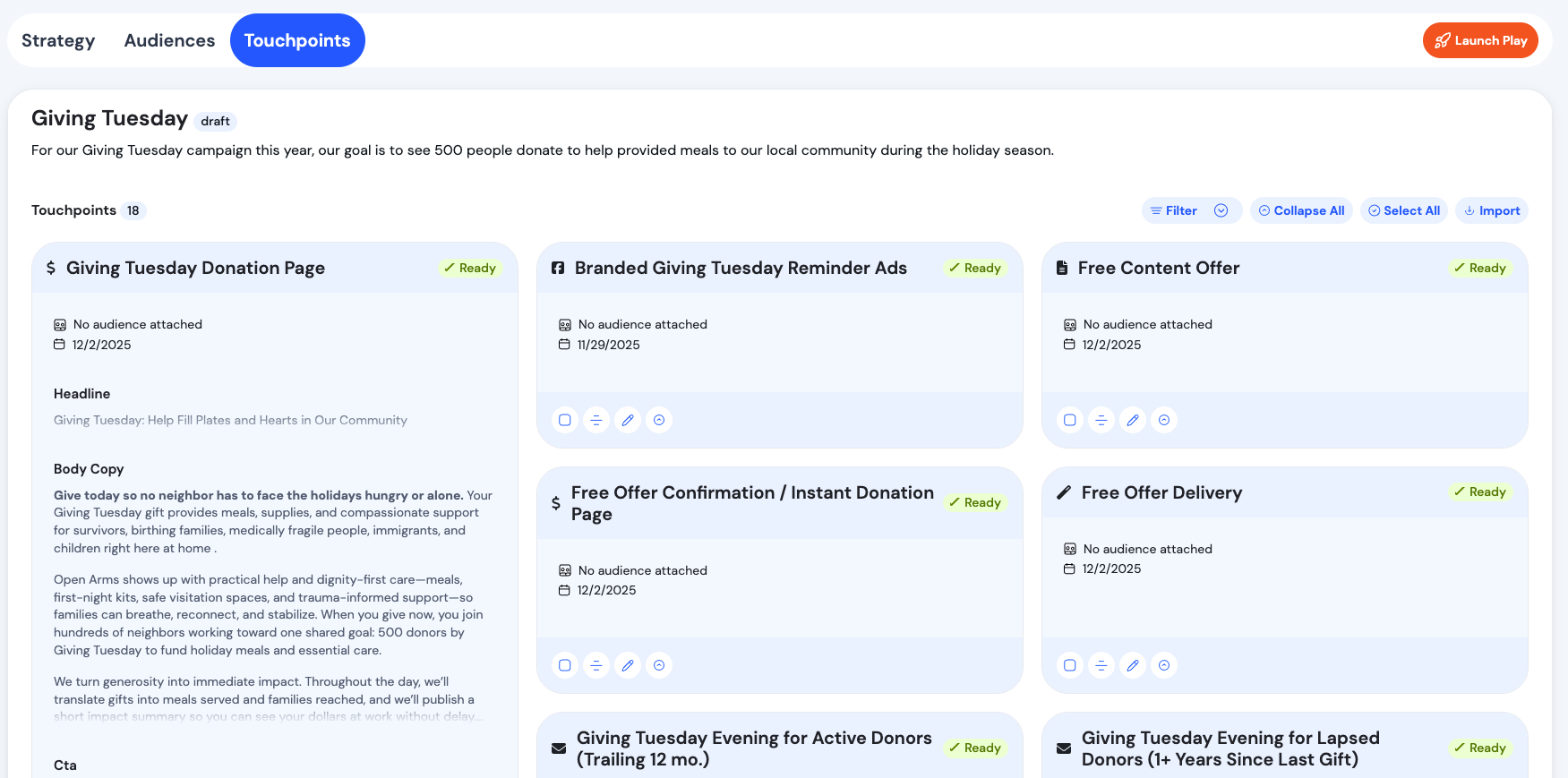Select the Branded Giving Tuesday Reminder Ads checkbox
This screenshot has width=1568, height=778.
pyautogui.click(x=565, y=420)
